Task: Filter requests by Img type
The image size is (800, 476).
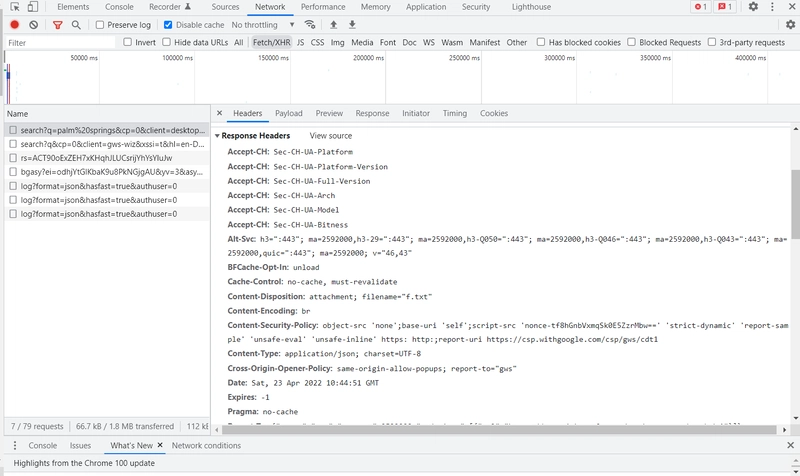Action: click(x=337, y=42)
